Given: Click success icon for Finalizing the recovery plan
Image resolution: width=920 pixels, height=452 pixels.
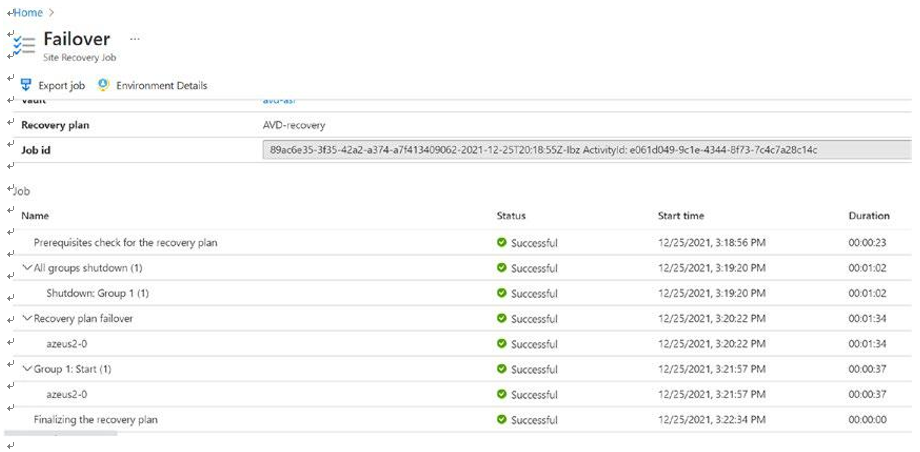Looking at the screenshot, I should click(x=502, y=420).
